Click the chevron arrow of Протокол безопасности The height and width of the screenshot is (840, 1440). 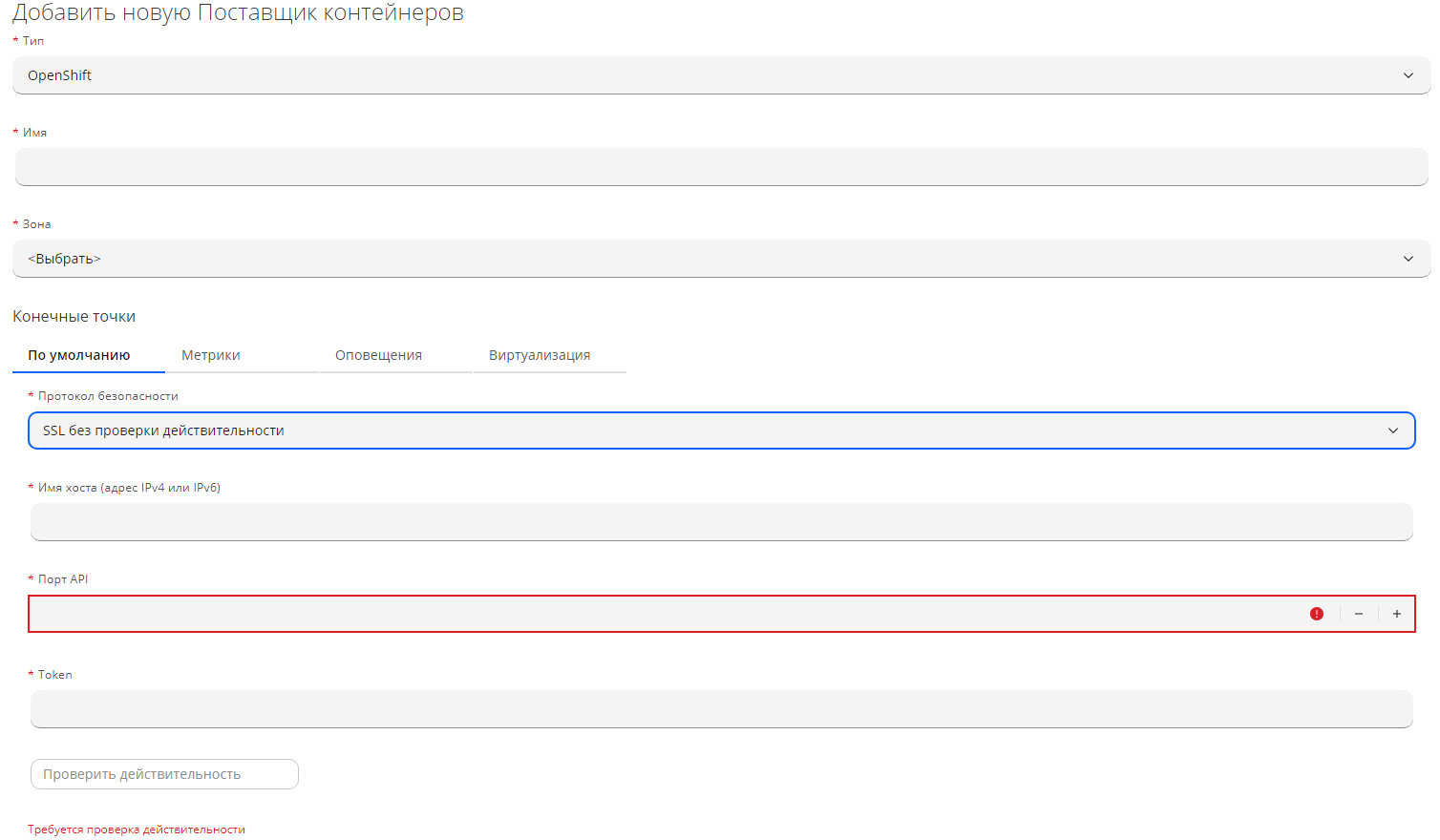click(1392, 430)
